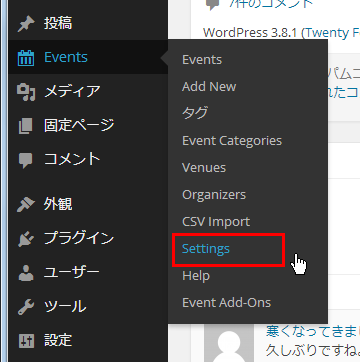Go to Venues in the submenu
This screenshot has width=360, height=362.
(204, 168)
